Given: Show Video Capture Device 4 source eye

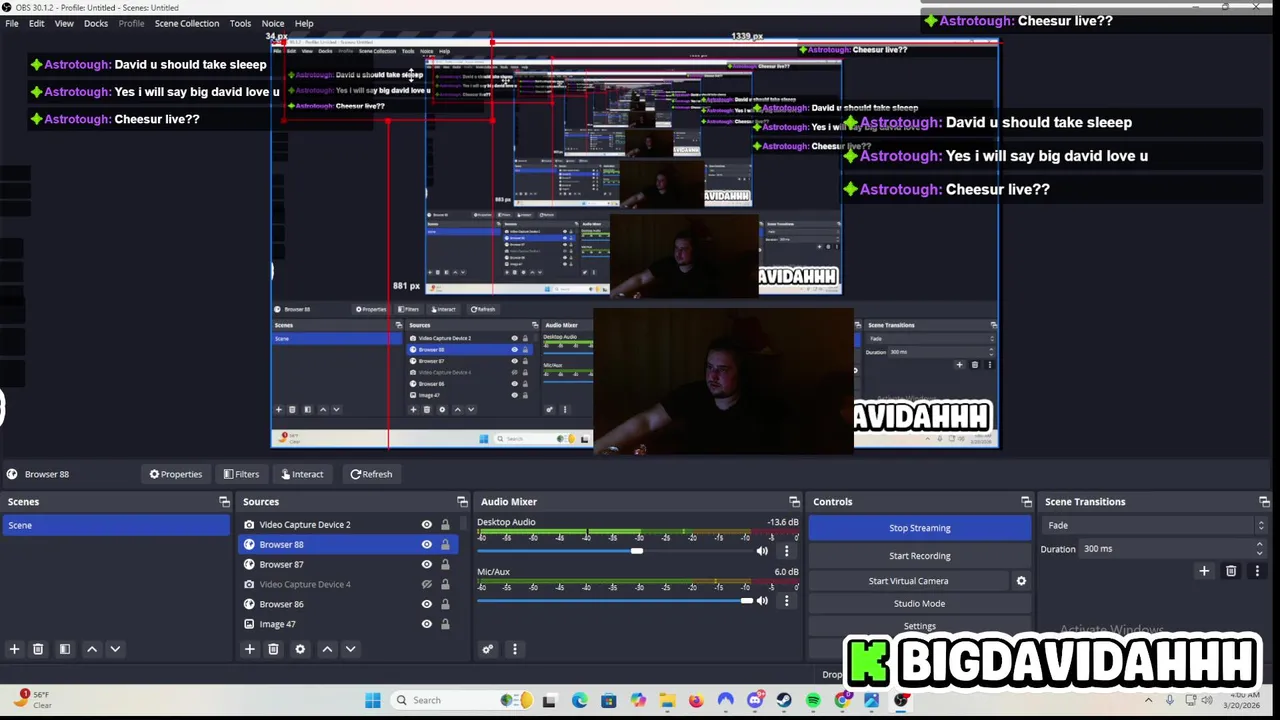Looking at the screenshot, I should (427, 585).
